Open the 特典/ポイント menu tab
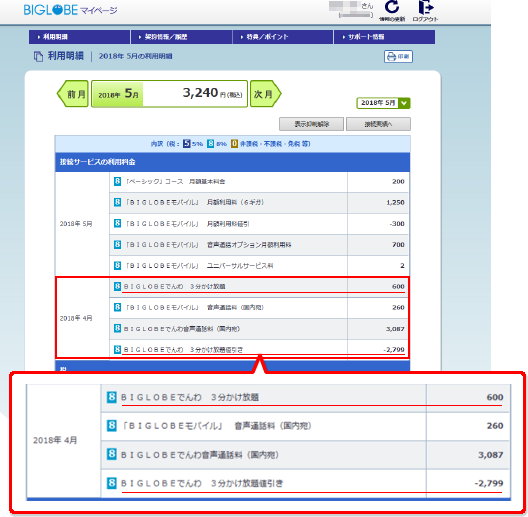 point(283,37)
